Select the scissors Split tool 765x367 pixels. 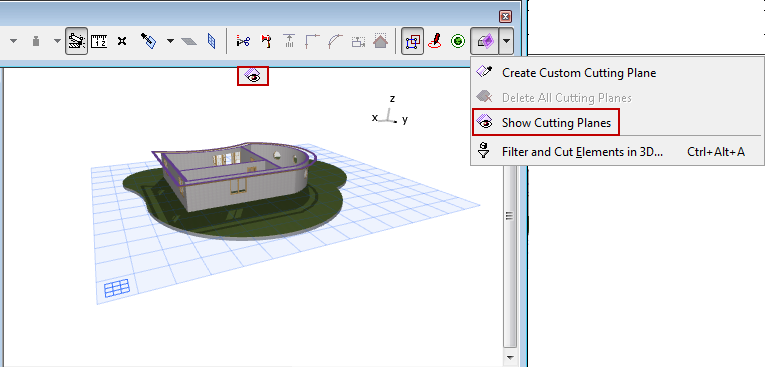coord(243,41)
